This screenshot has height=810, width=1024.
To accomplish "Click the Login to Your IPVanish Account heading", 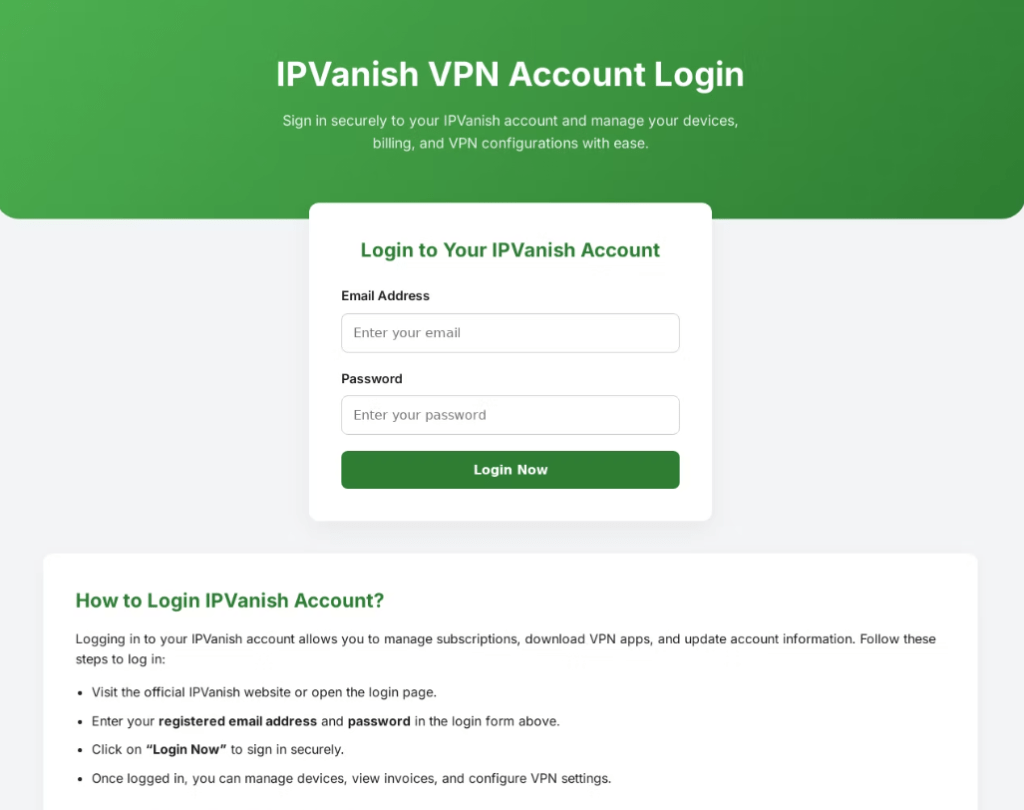I will coord(510,250).
